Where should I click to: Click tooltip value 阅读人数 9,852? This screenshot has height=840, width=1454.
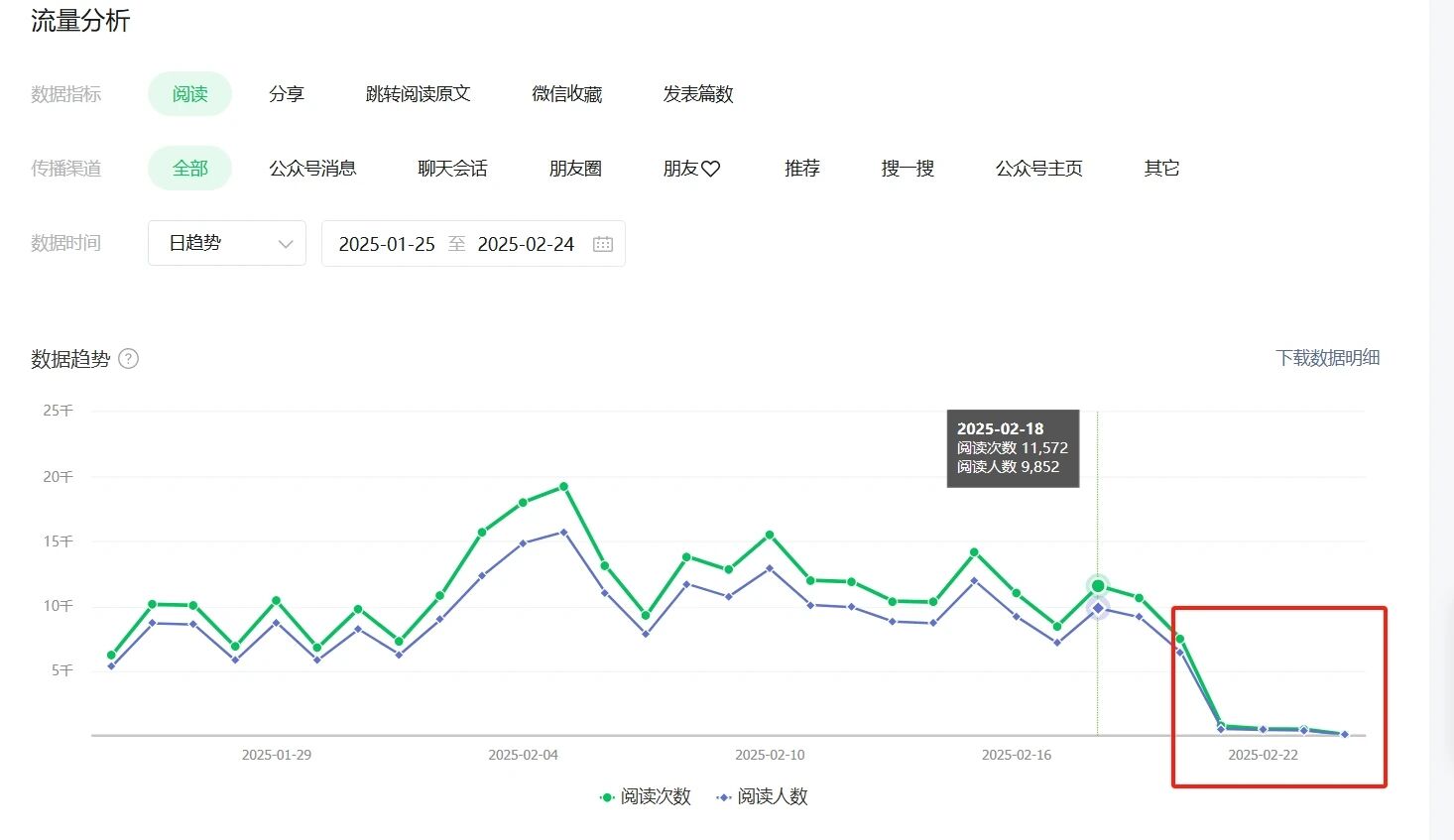pyautogui.click(x=1008, y=467)
